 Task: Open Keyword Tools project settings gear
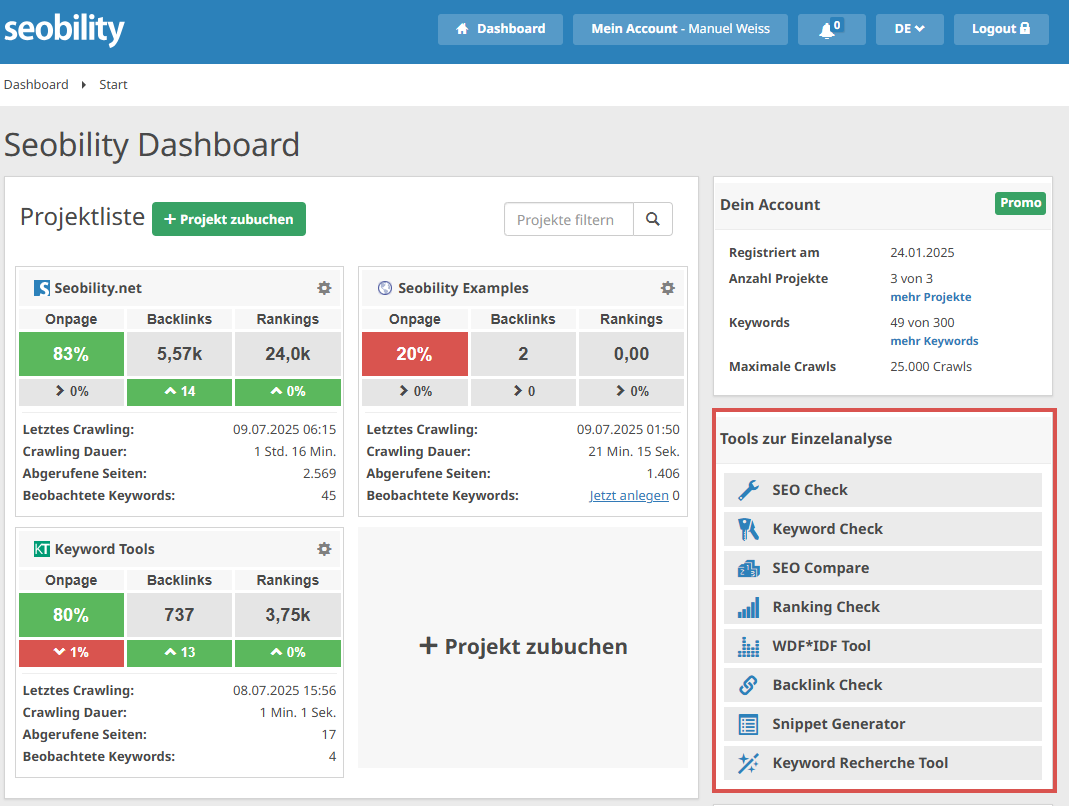325,549
